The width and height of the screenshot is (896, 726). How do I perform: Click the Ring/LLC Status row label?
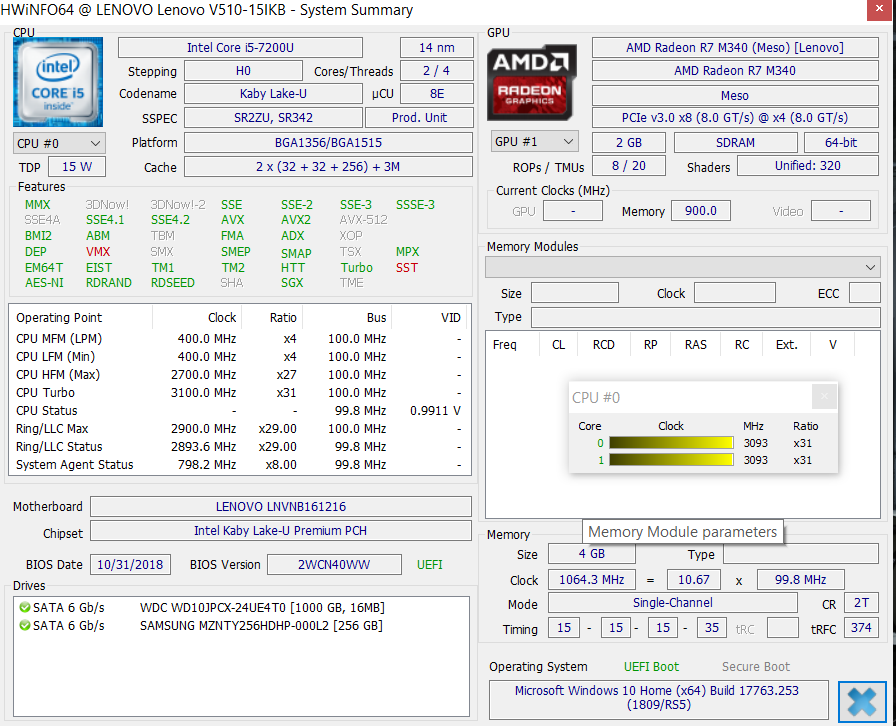coord(59,446)
